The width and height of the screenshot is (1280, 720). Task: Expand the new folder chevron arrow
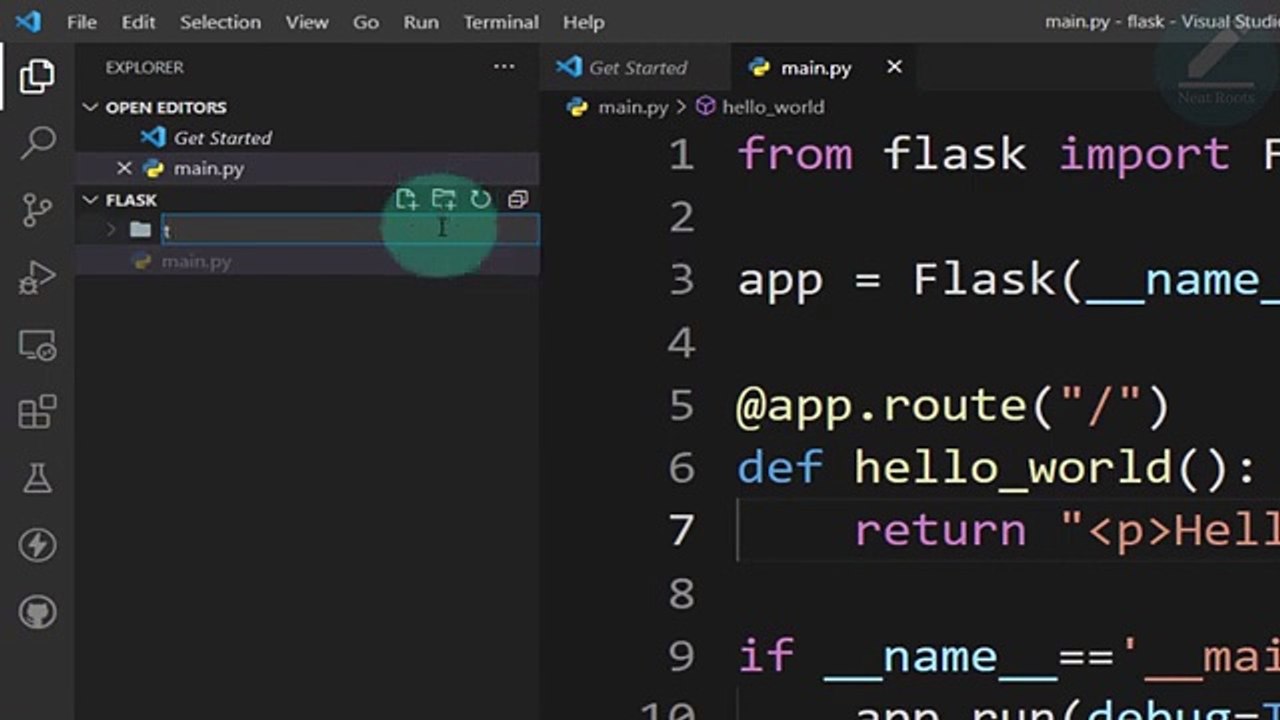tap(111, 230)
